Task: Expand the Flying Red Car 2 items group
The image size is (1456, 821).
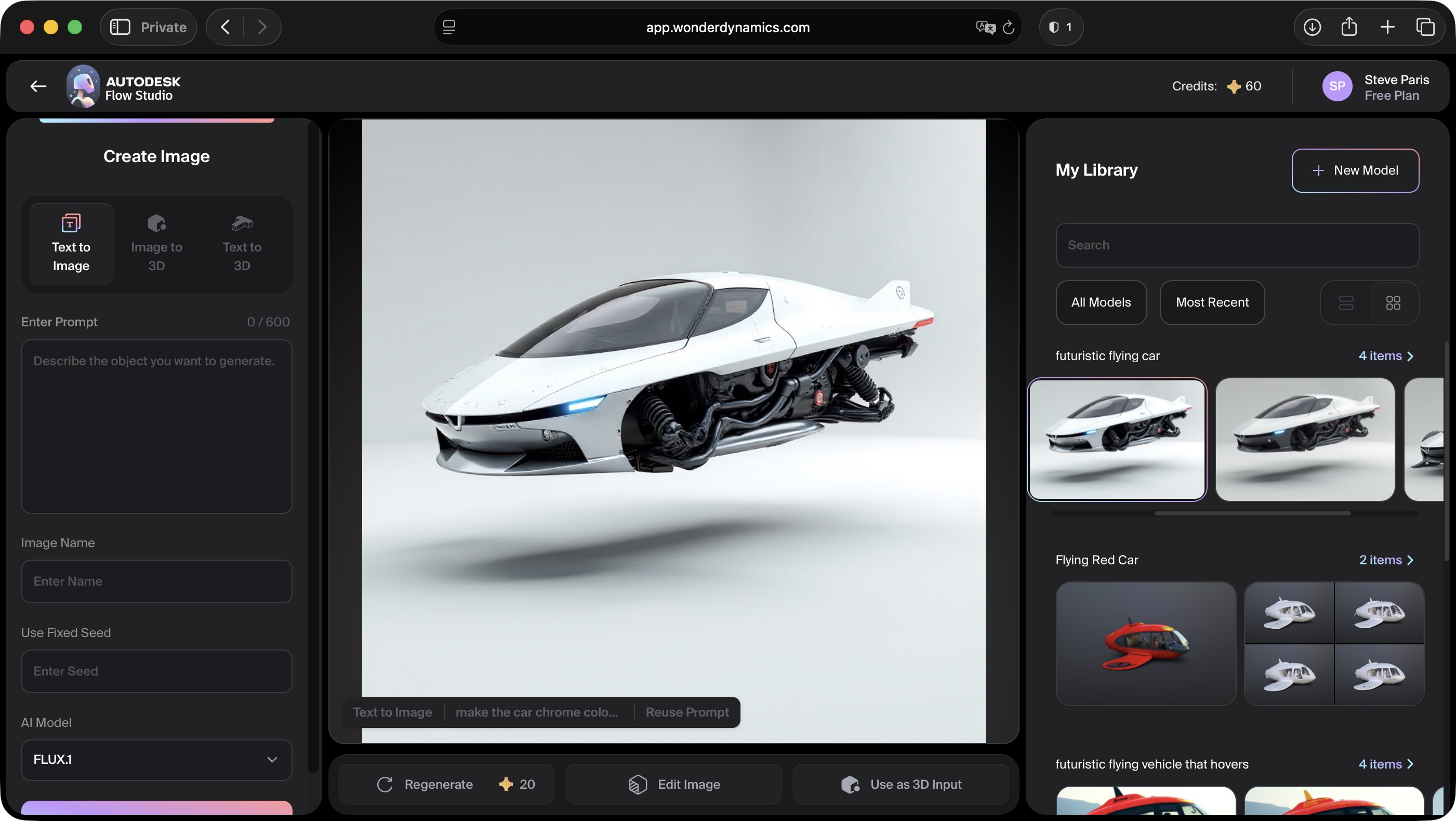Action: 1386,560
